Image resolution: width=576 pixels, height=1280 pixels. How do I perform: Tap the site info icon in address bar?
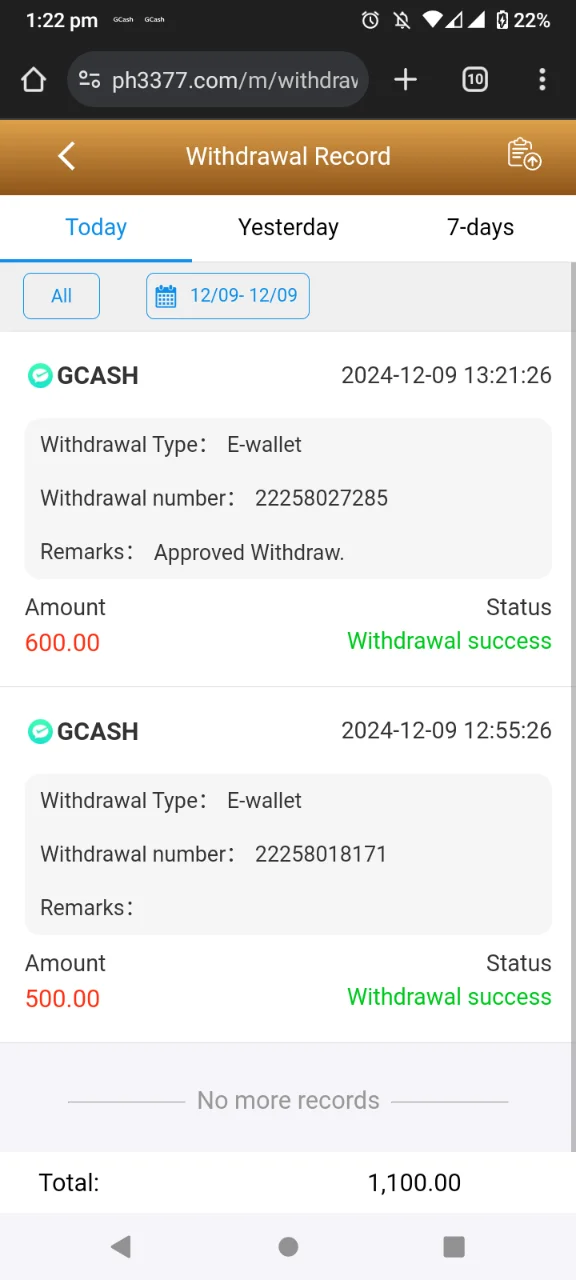(x=89, y=80)
